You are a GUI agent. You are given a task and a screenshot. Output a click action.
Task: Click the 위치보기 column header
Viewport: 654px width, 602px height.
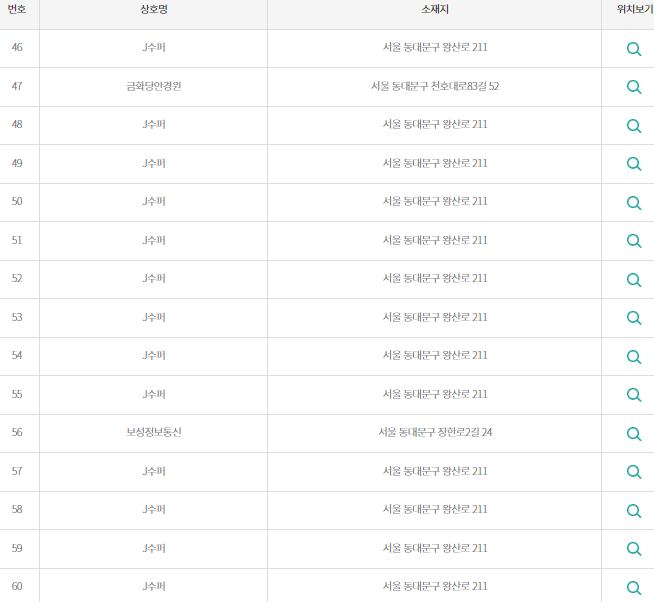pos(635,9)
